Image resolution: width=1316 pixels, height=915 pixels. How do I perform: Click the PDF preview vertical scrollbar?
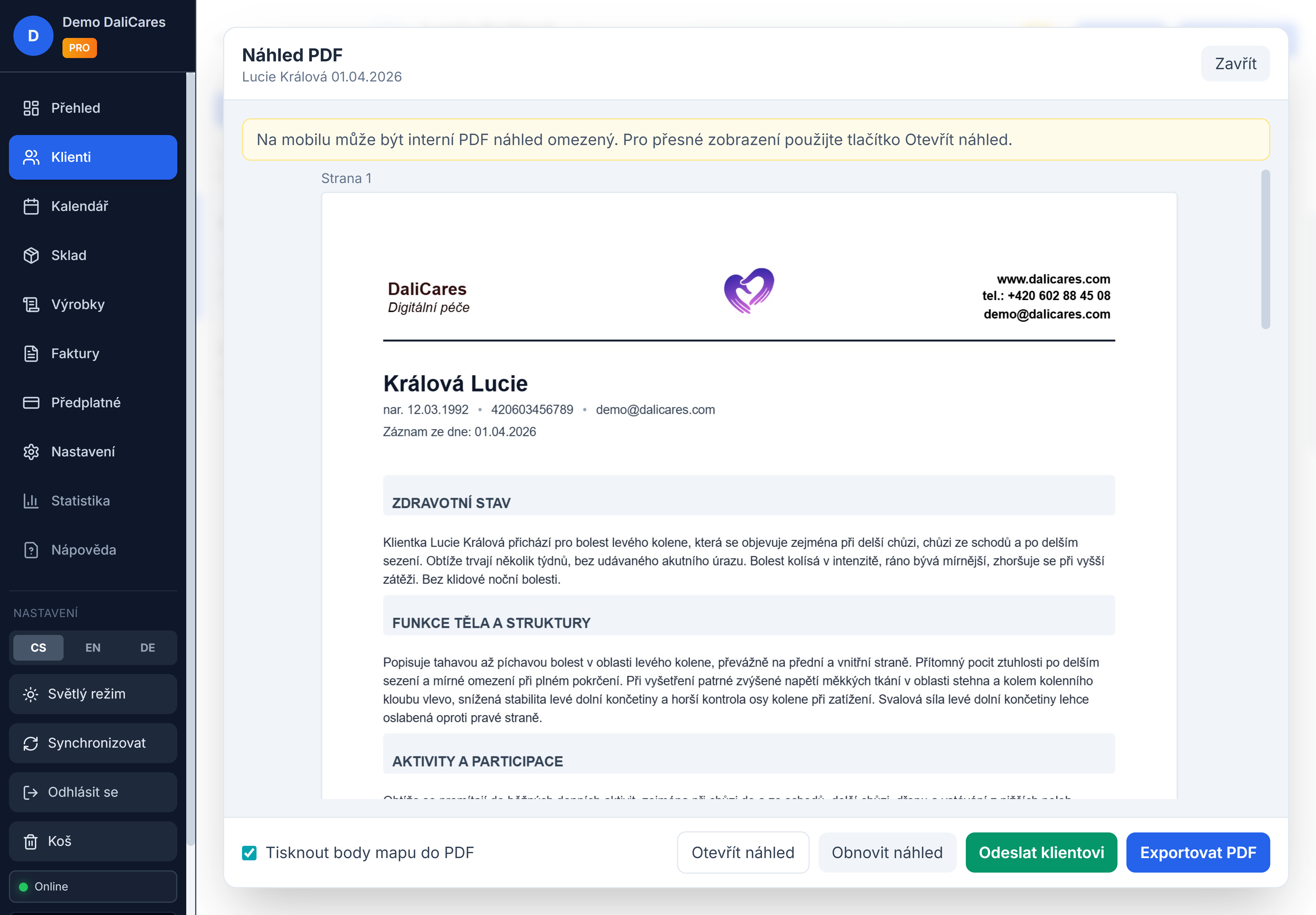1265,249
